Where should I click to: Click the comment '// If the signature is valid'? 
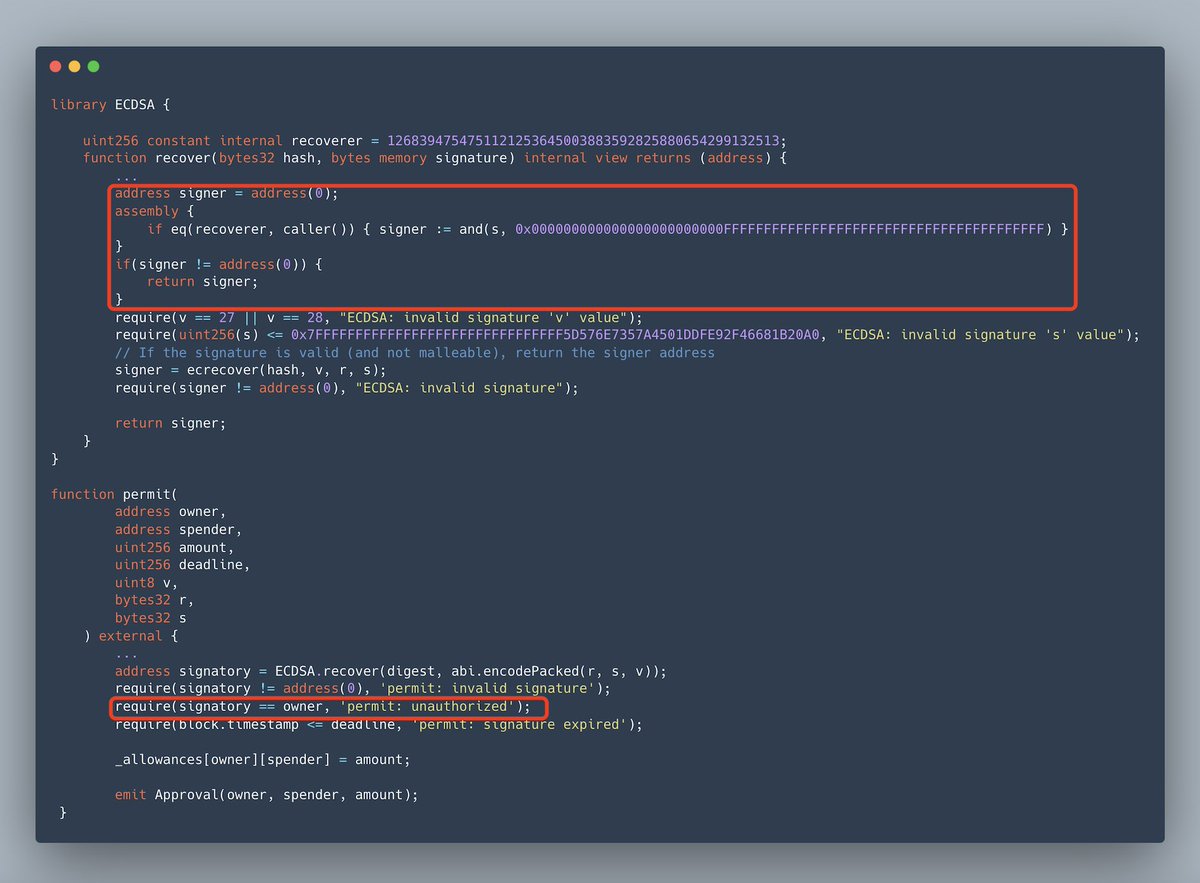[415, 353]
